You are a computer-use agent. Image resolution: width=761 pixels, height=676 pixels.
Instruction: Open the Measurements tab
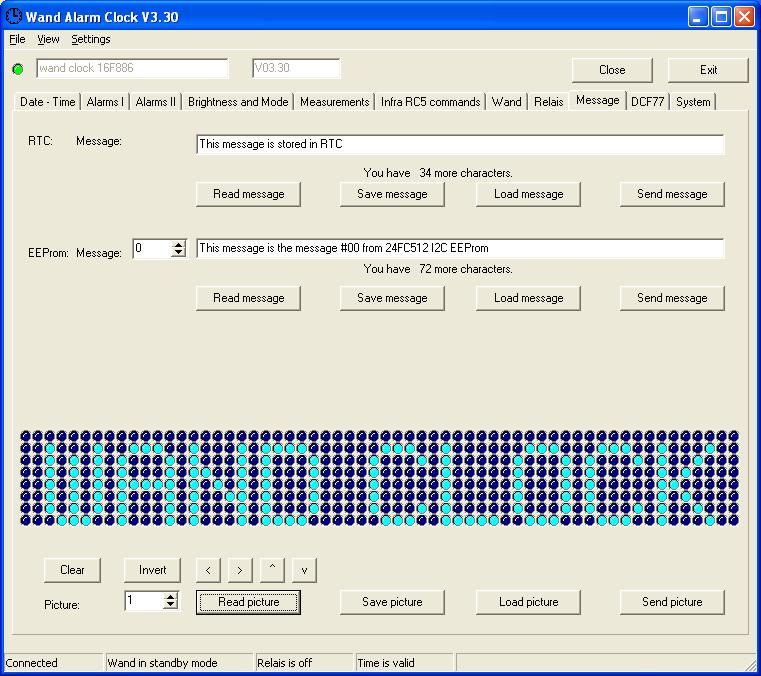[x=334, y=102]
